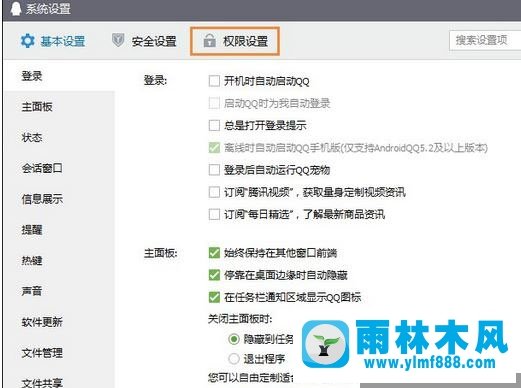This screenshot has width=521, height=388.
Task: Toggle 离线时自动启动QQ手机版 checkbox
Action: point(214,148)
